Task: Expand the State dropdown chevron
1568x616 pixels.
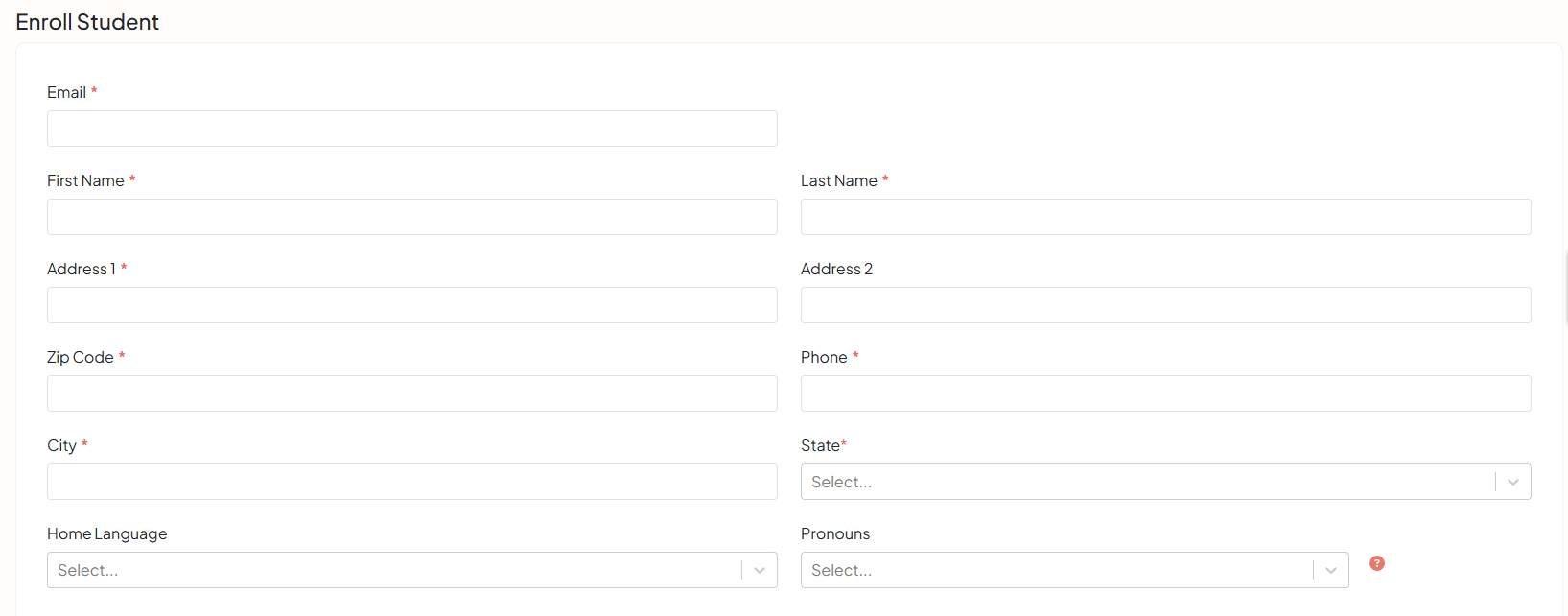Action: point(1513,482)
